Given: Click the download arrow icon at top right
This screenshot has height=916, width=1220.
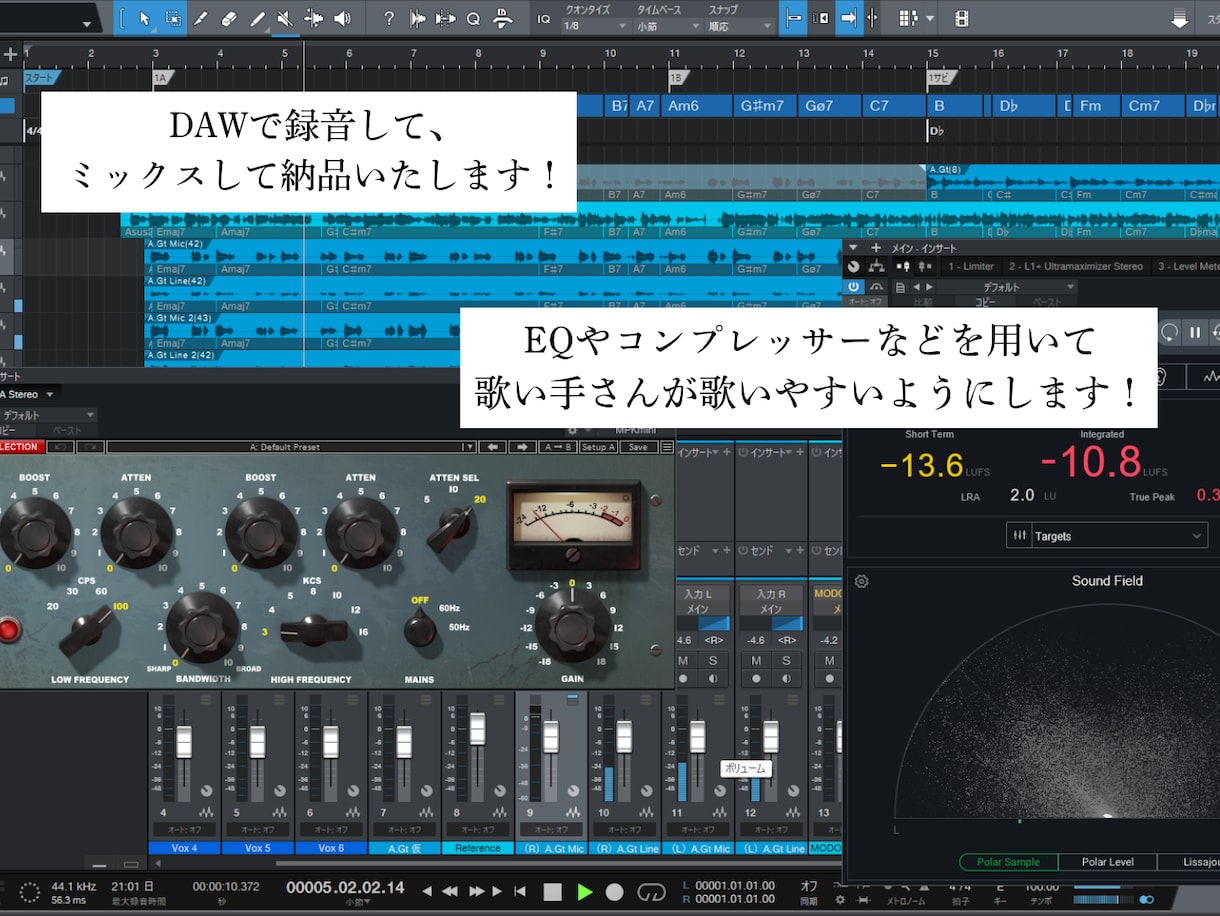Looking at the screenshot, I should [1180, 18].
